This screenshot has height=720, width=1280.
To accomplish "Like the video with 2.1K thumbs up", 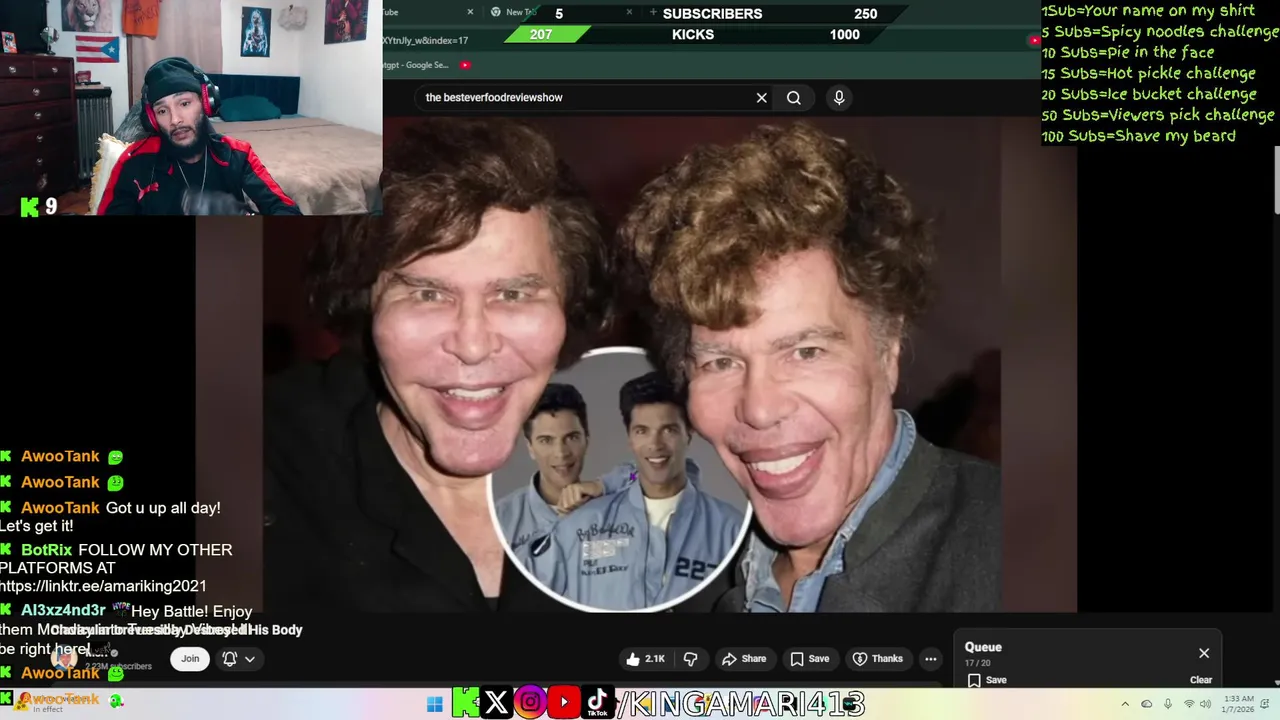I will click(645, 659).
